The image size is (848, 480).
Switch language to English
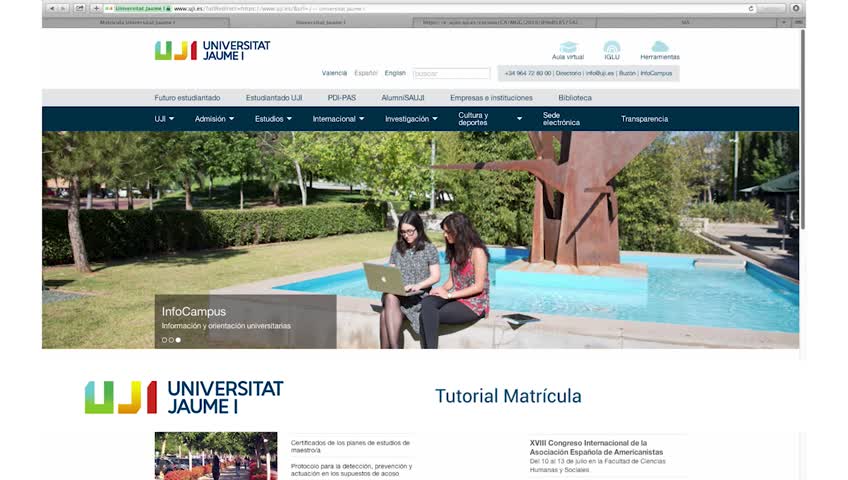click(x=395, y=73)
